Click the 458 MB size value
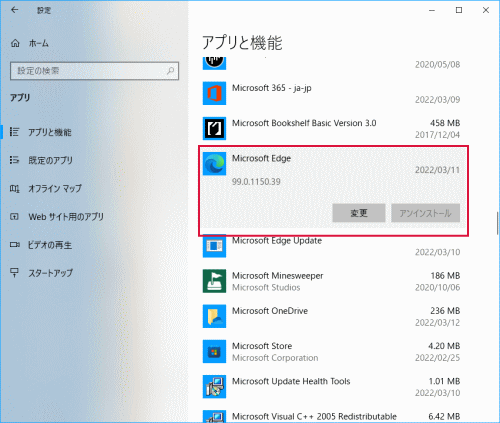This screenshot has width=500, height=423. [445, 123]
